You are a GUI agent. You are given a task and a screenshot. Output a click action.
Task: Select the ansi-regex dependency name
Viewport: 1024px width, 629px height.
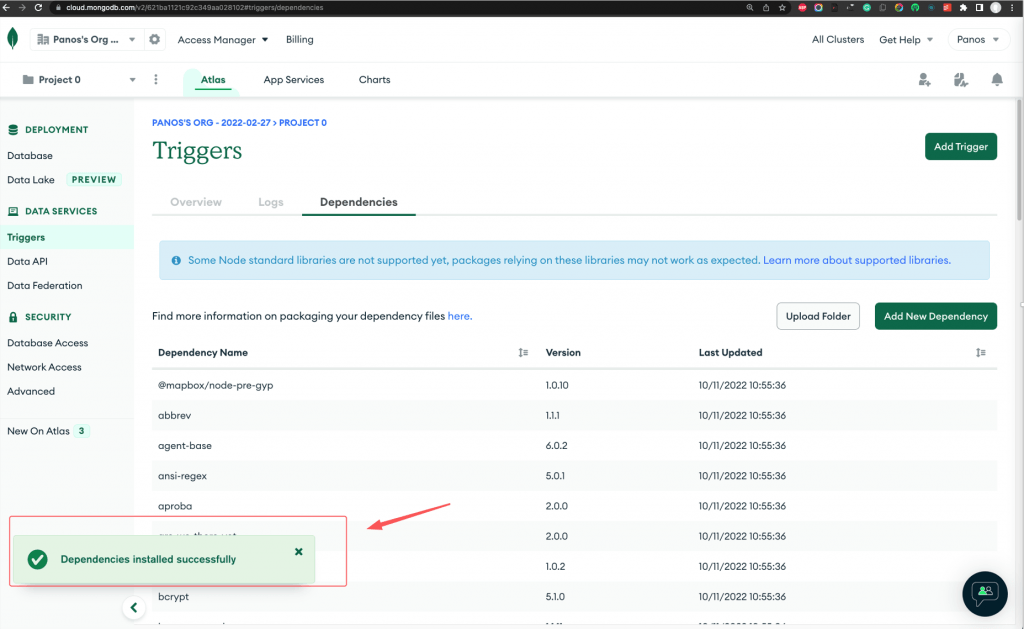182,476
